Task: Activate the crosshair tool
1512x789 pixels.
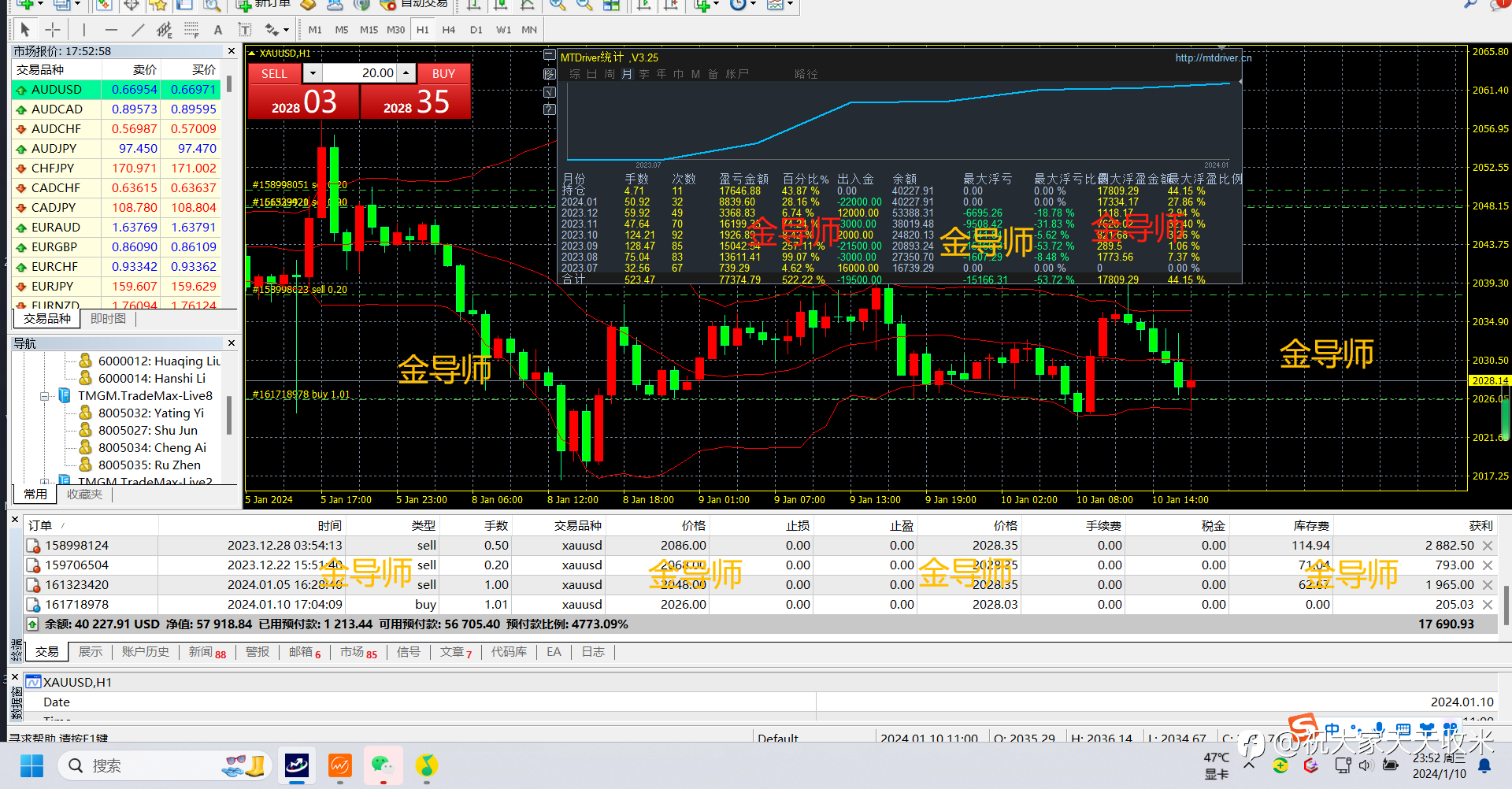Action: (52, 30)
